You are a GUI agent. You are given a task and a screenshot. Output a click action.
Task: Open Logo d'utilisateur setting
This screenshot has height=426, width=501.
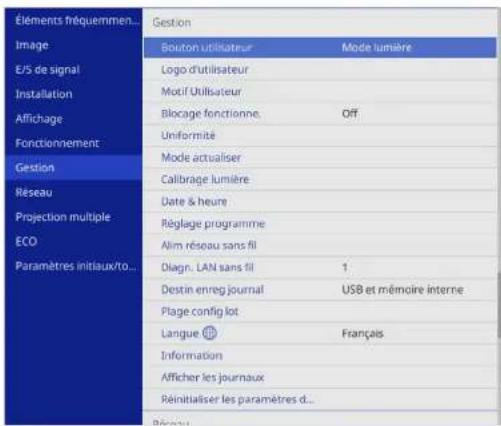(x=320, y=70)
